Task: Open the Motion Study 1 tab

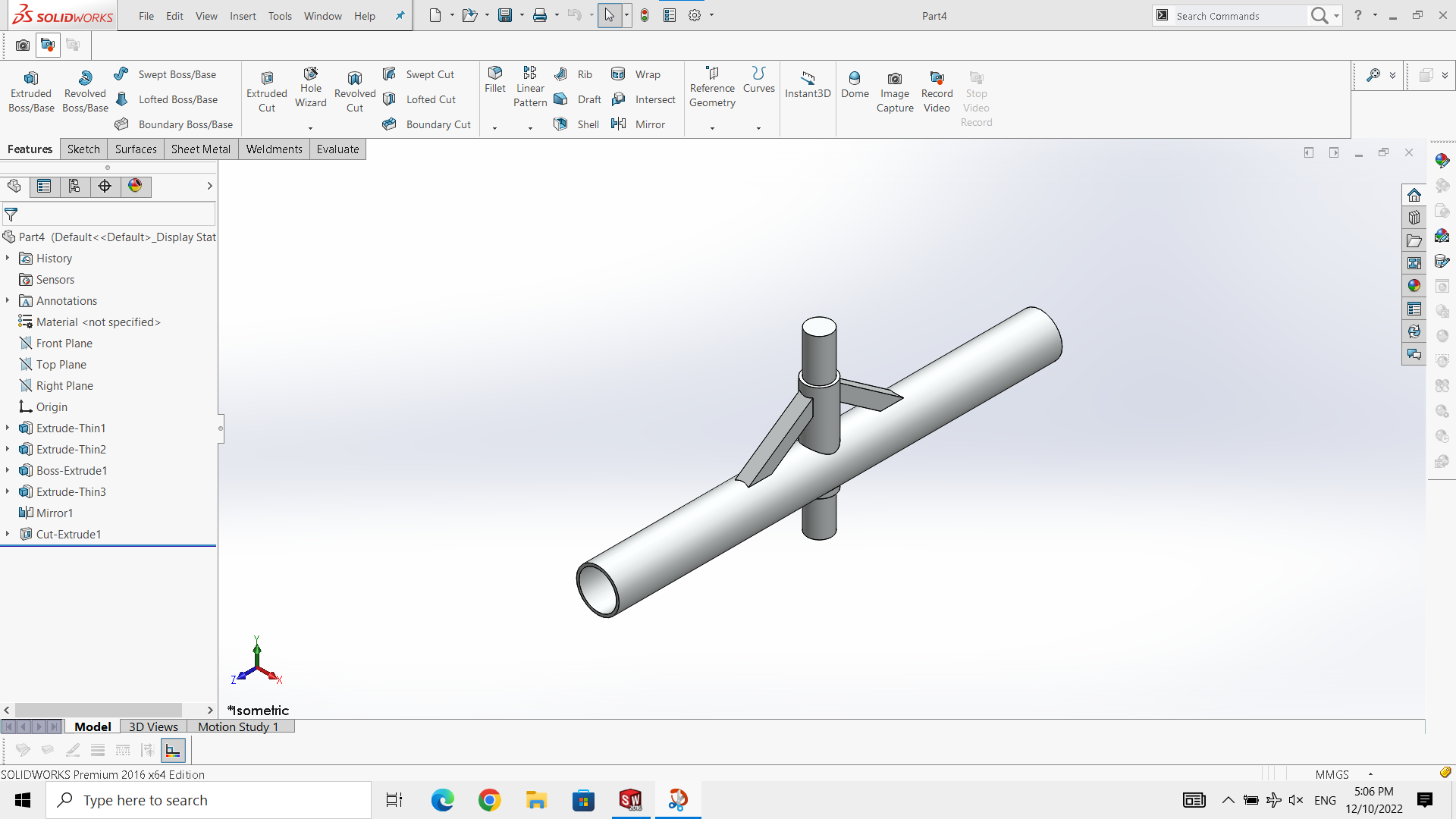Action: (238, 726)
